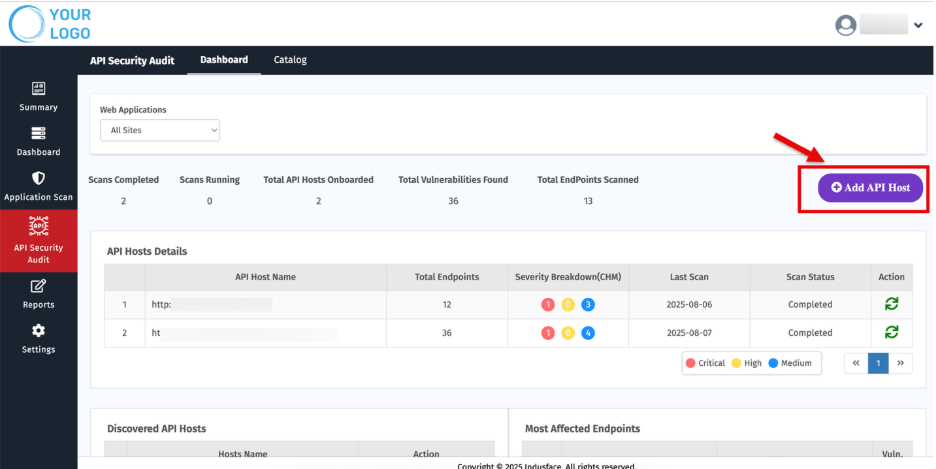Open the Web Applications All Sites dropdown
The width and height of the screenshot is (936, 469).
point(159,130)
